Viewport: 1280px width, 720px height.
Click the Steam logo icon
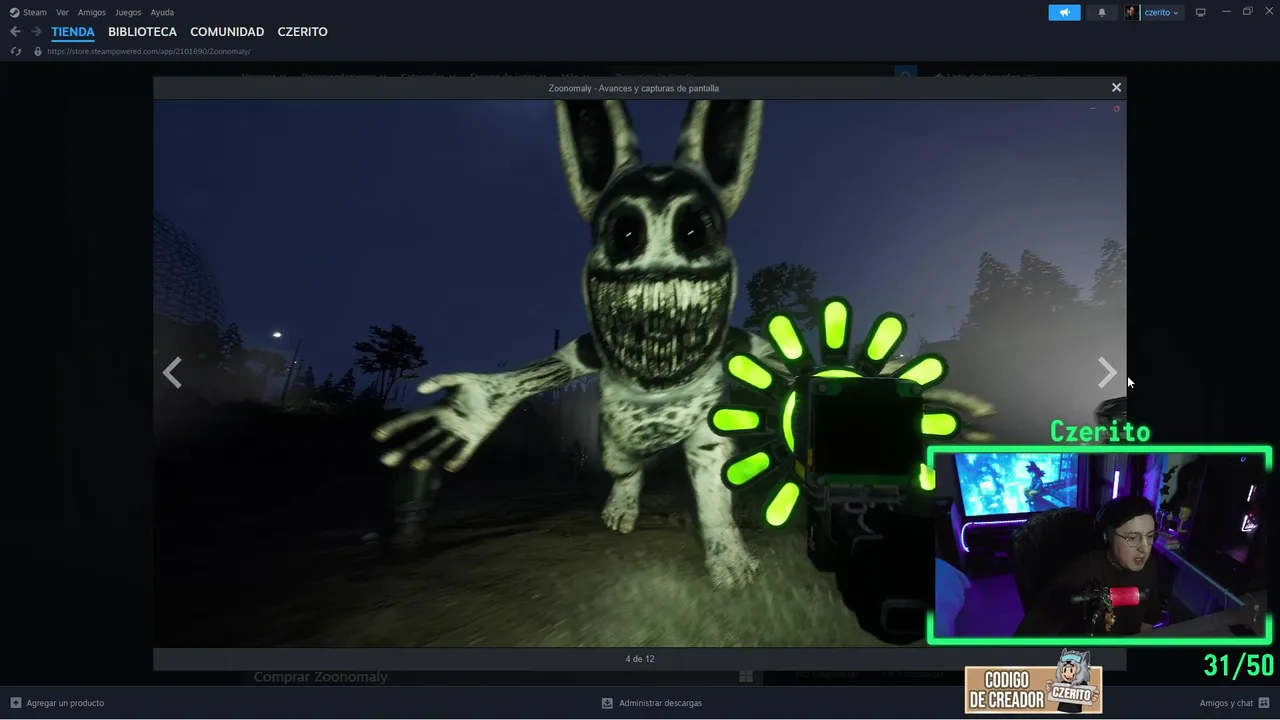[x=14, y=13]
